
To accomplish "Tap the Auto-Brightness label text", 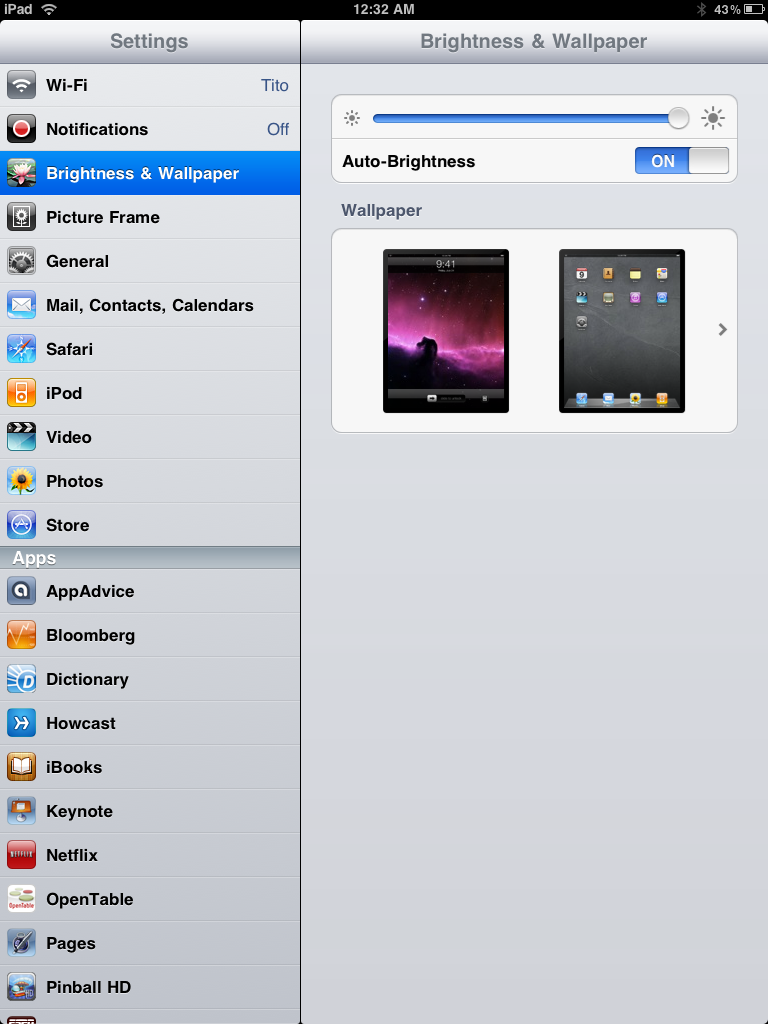I will pos(409,161).
